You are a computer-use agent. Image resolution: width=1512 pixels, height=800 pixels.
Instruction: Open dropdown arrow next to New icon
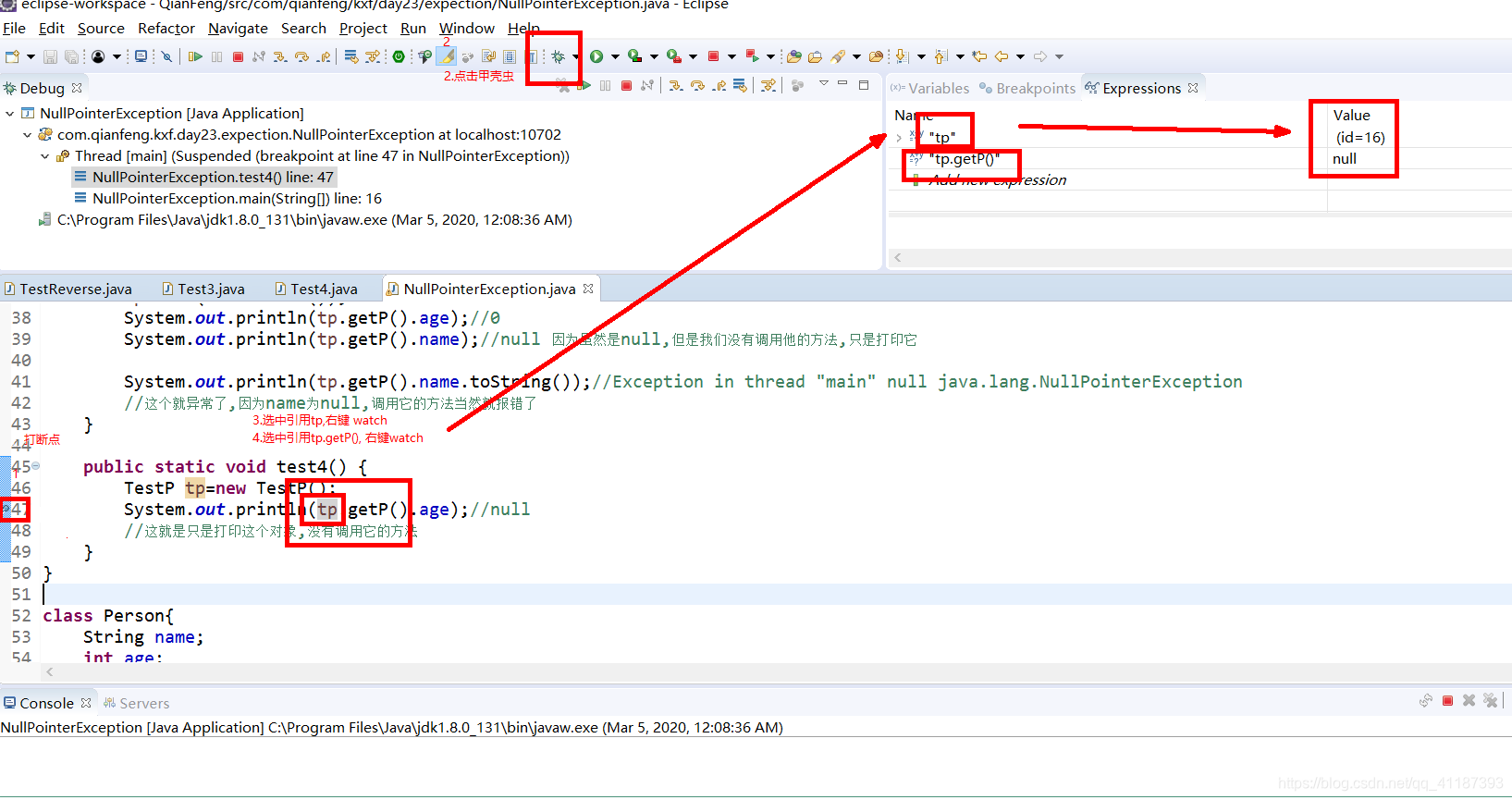(x=31, y=56)
